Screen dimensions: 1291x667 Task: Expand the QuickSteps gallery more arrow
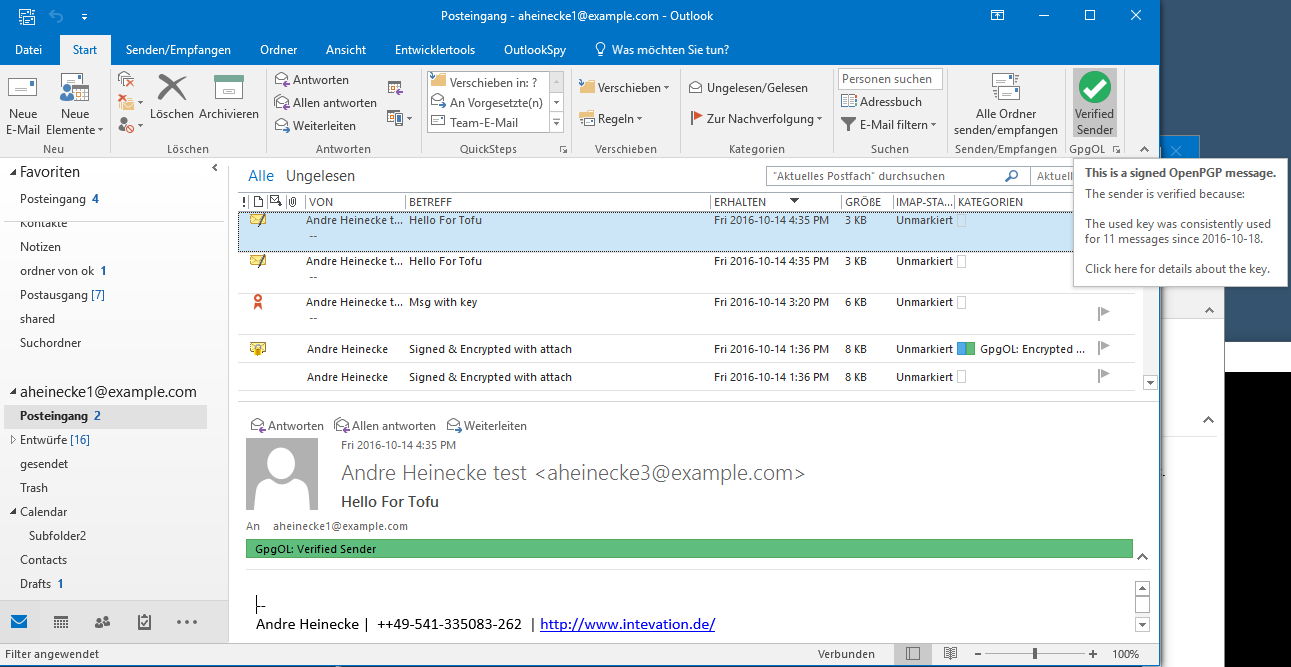pos(557,124)
